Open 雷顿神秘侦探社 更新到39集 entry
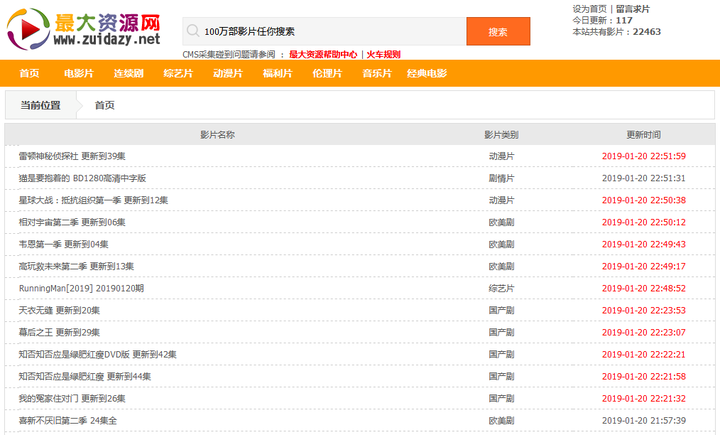Screen dimensions: 720x435 (72, 156)
